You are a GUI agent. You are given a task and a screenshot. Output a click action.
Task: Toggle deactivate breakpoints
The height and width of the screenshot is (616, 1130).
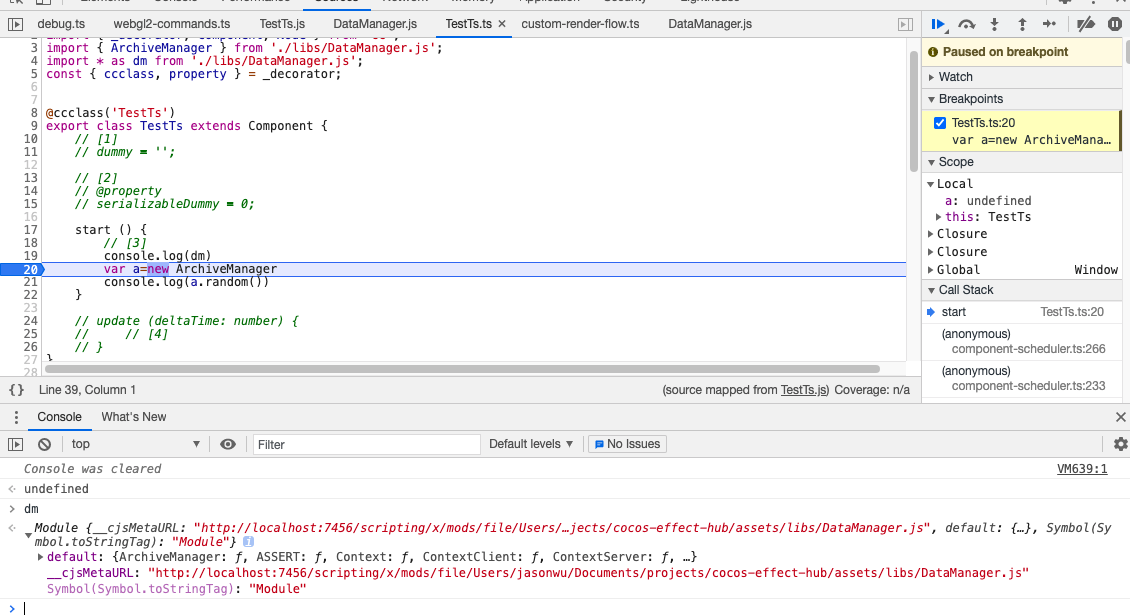[1086, 24]
